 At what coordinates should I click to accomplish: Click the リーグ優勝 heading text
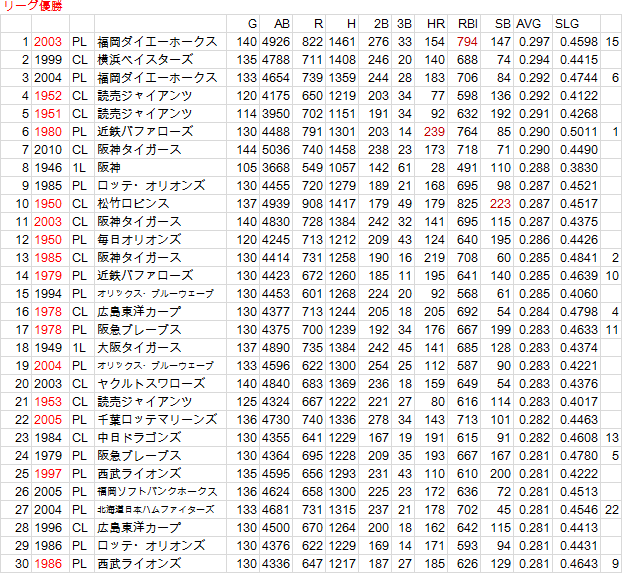(x=33, y=6)
